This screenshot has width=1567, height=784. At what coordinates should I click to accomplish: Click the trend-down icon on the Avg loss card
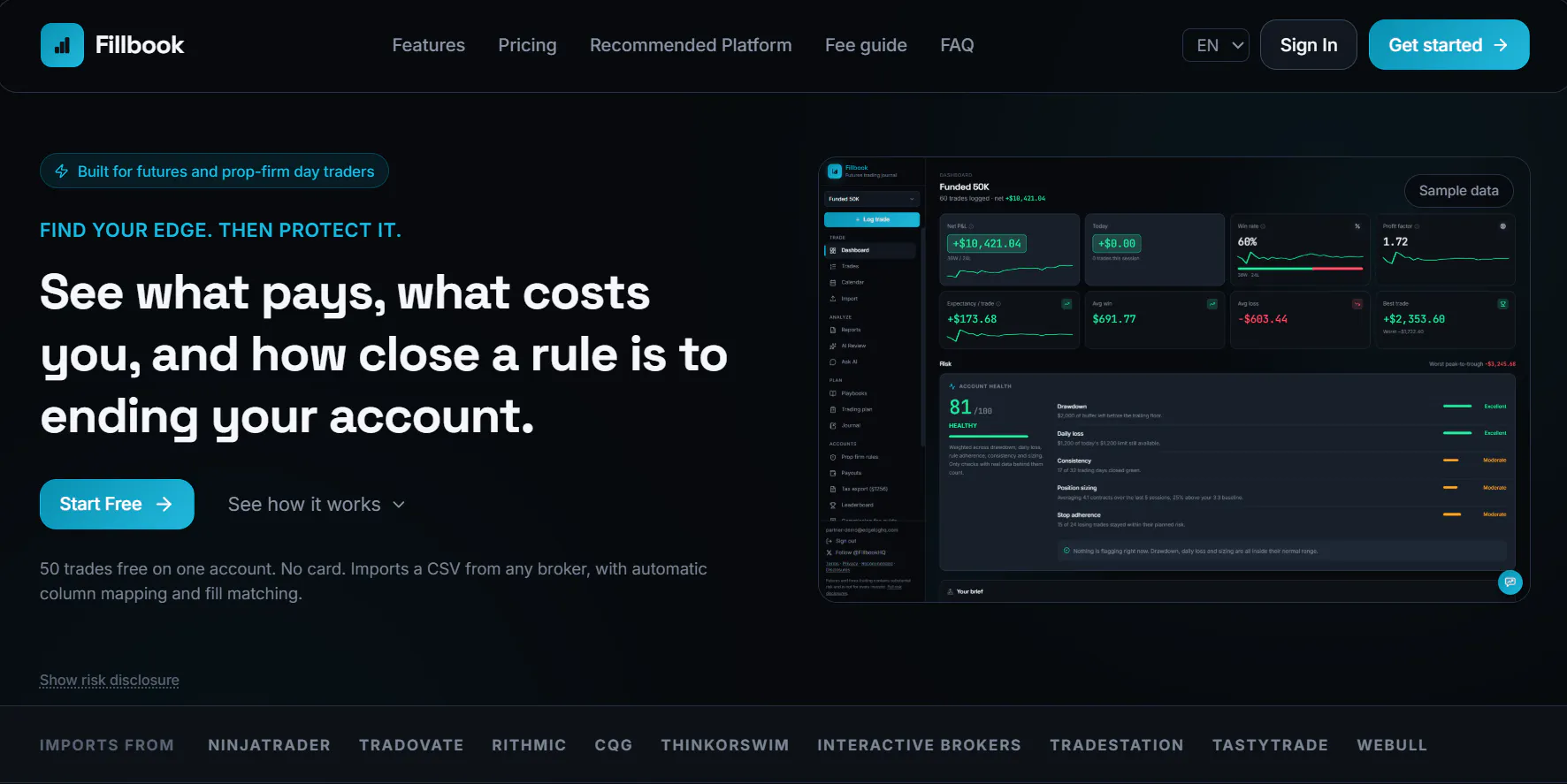(x=1357, y=304)
